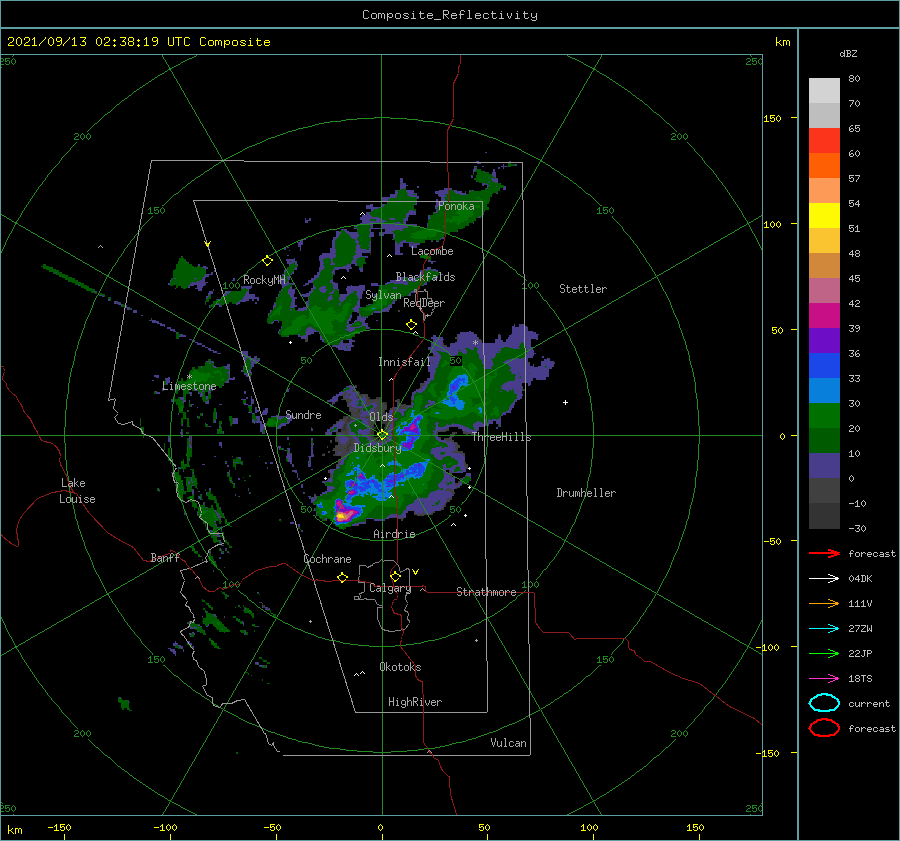Click purple 36–39 dBZ swatch
Viewport: 900px width, 841px height.
click(824, 340)
